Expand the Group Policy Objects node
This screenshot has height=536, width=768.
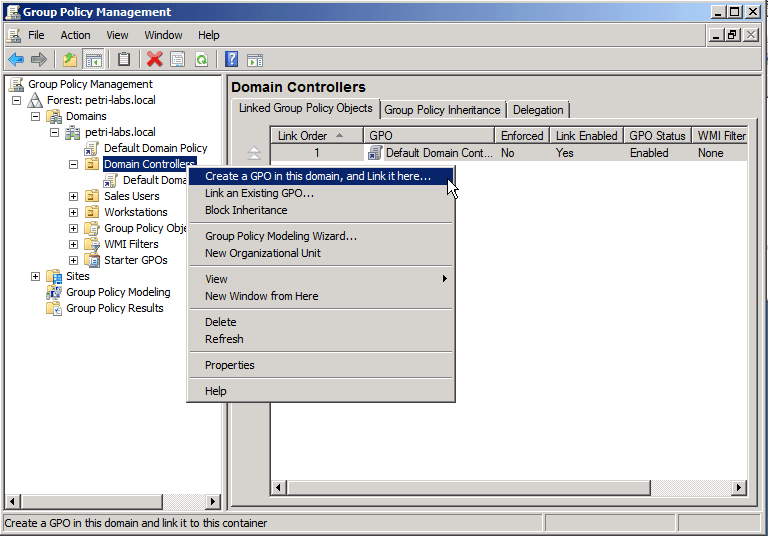pyautogui.click(x=73, y=228)
